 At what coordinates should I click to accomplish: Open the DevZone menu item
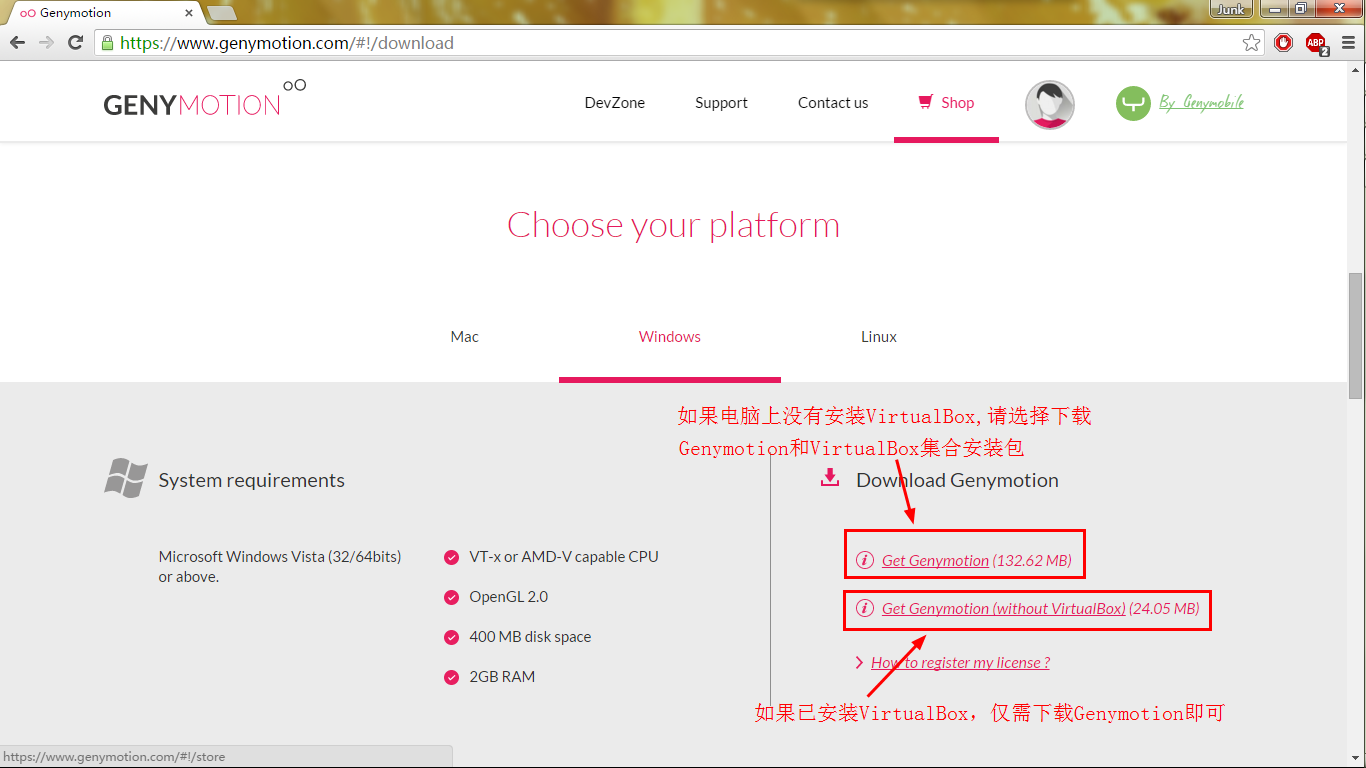tap(615, 103)
